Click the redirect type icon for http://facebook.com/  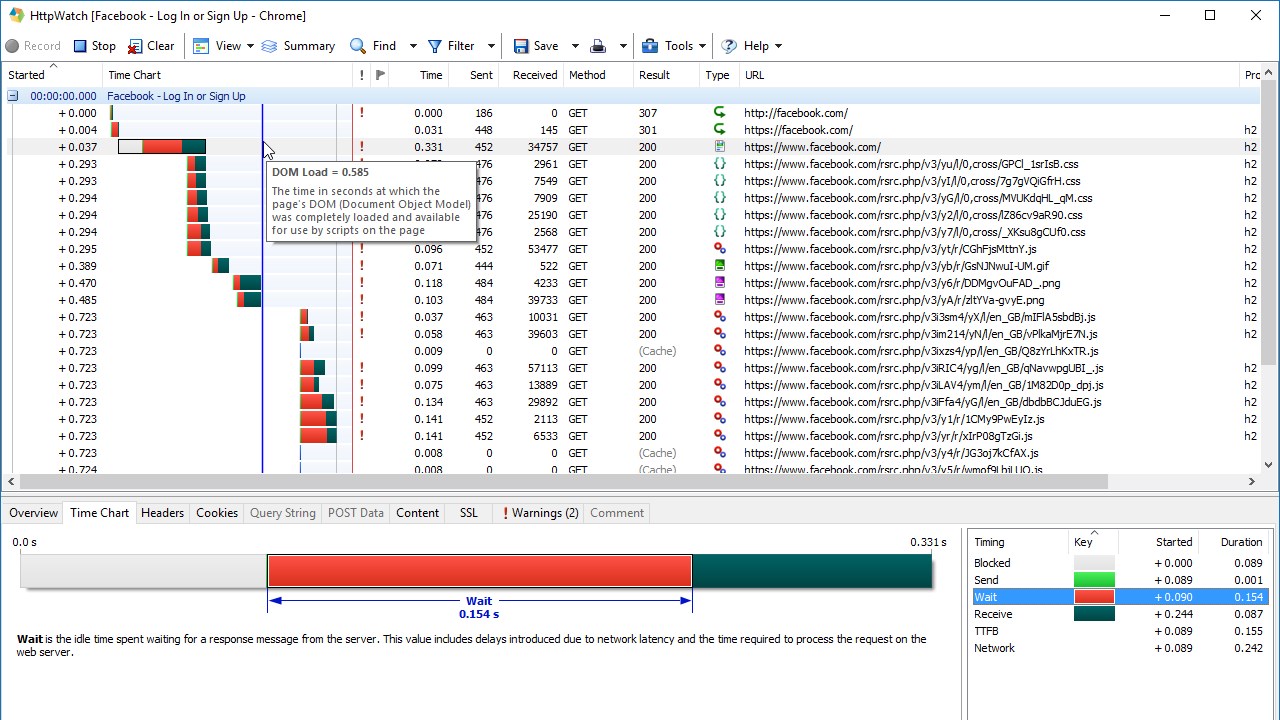pyautogui.click(x=719, y=113)
